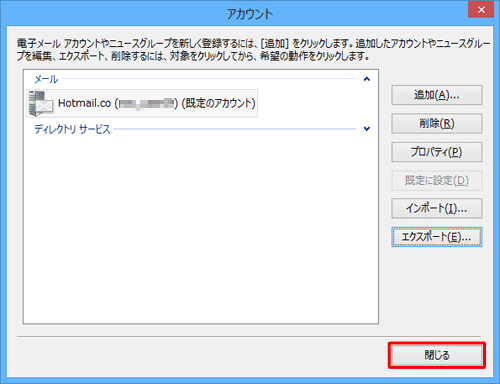Click the 削除(R) button
Image resolution: width=500 pixels, height=384 pixels.
pyautogui.click(x=437, y=124)
